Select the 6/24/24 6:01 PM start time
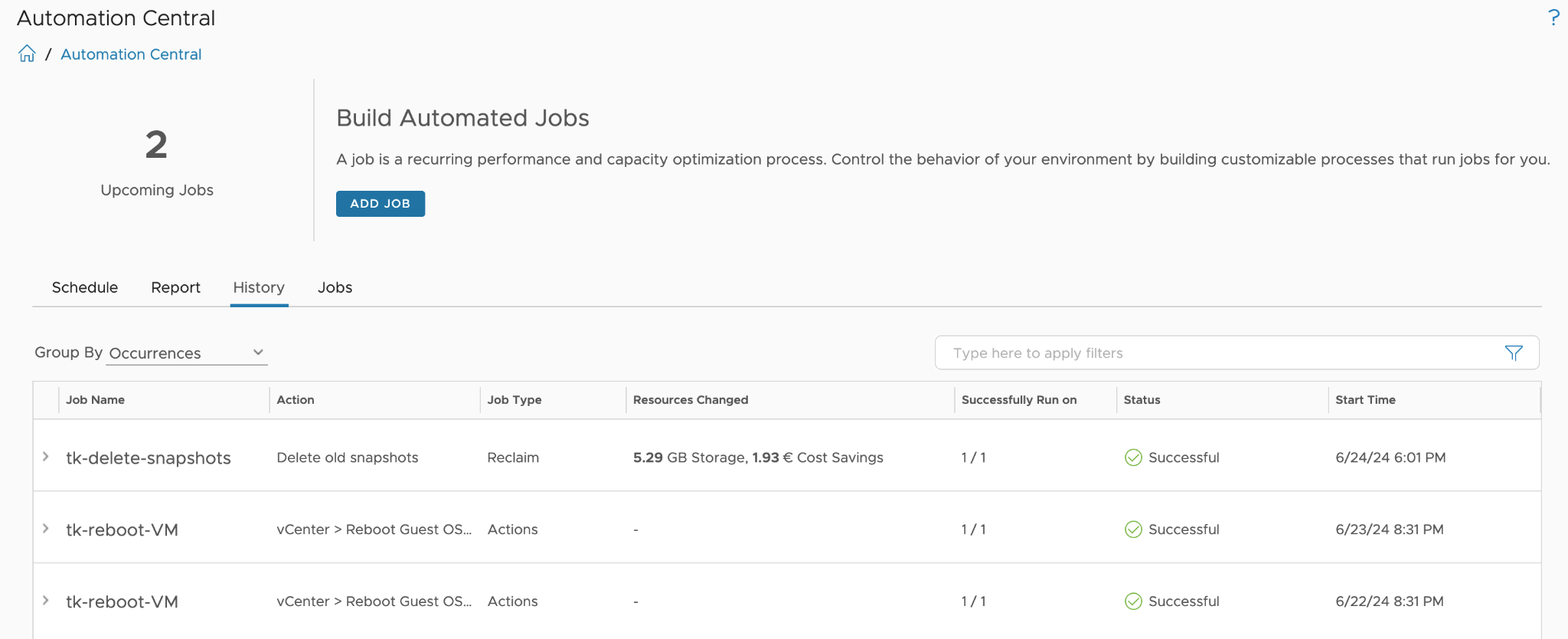The height and width of the screenshot is (639, 1568). 1390,457
